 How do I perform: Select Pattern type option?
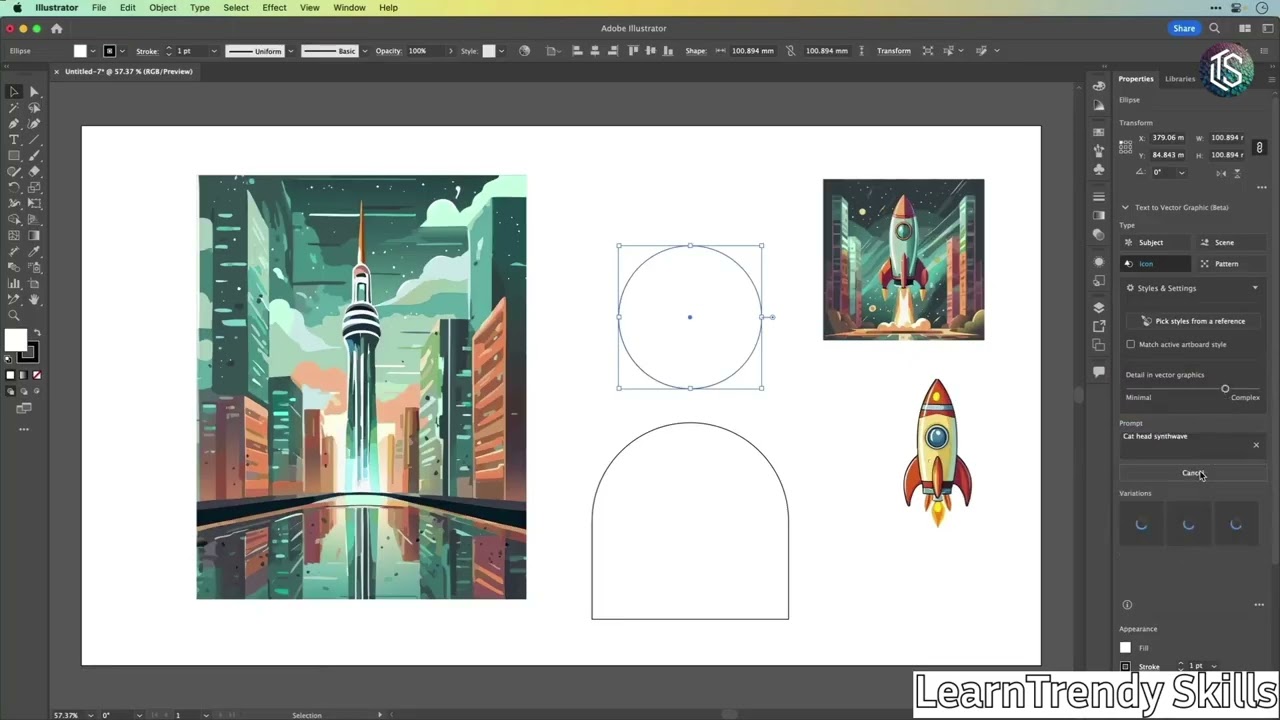(x=1230, y=264)
